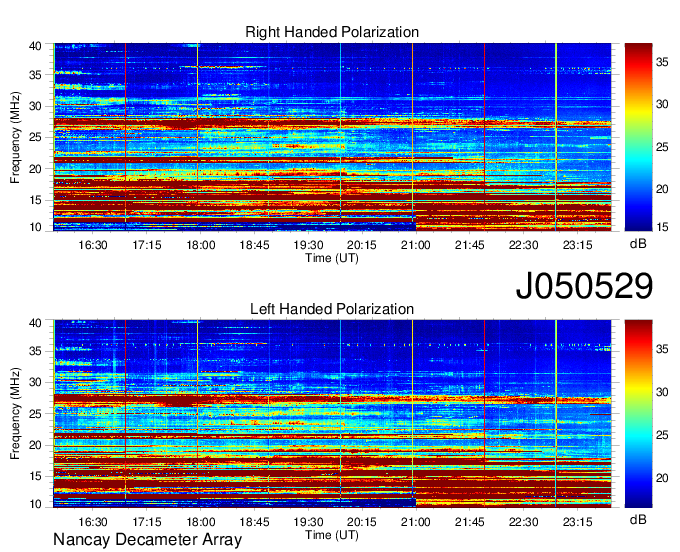The image size is (680, 552).
Task: Click 19:30 tick under Left Handed plot
Action: (x=308, y=522)
